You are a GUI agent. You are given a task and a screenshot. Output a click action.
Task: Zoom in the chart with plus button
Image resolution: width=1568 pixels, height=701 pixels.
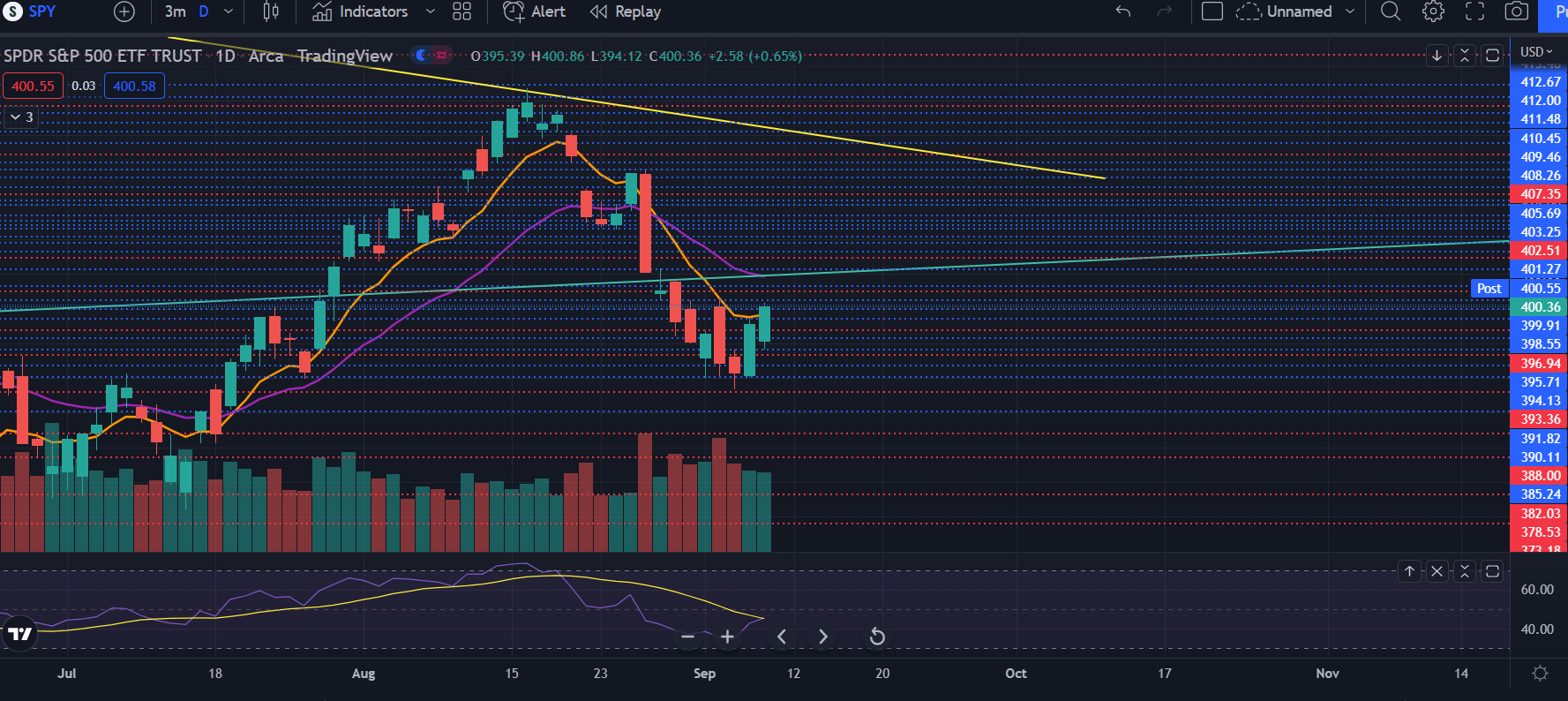pyautogui.click(x=727, y=637)
